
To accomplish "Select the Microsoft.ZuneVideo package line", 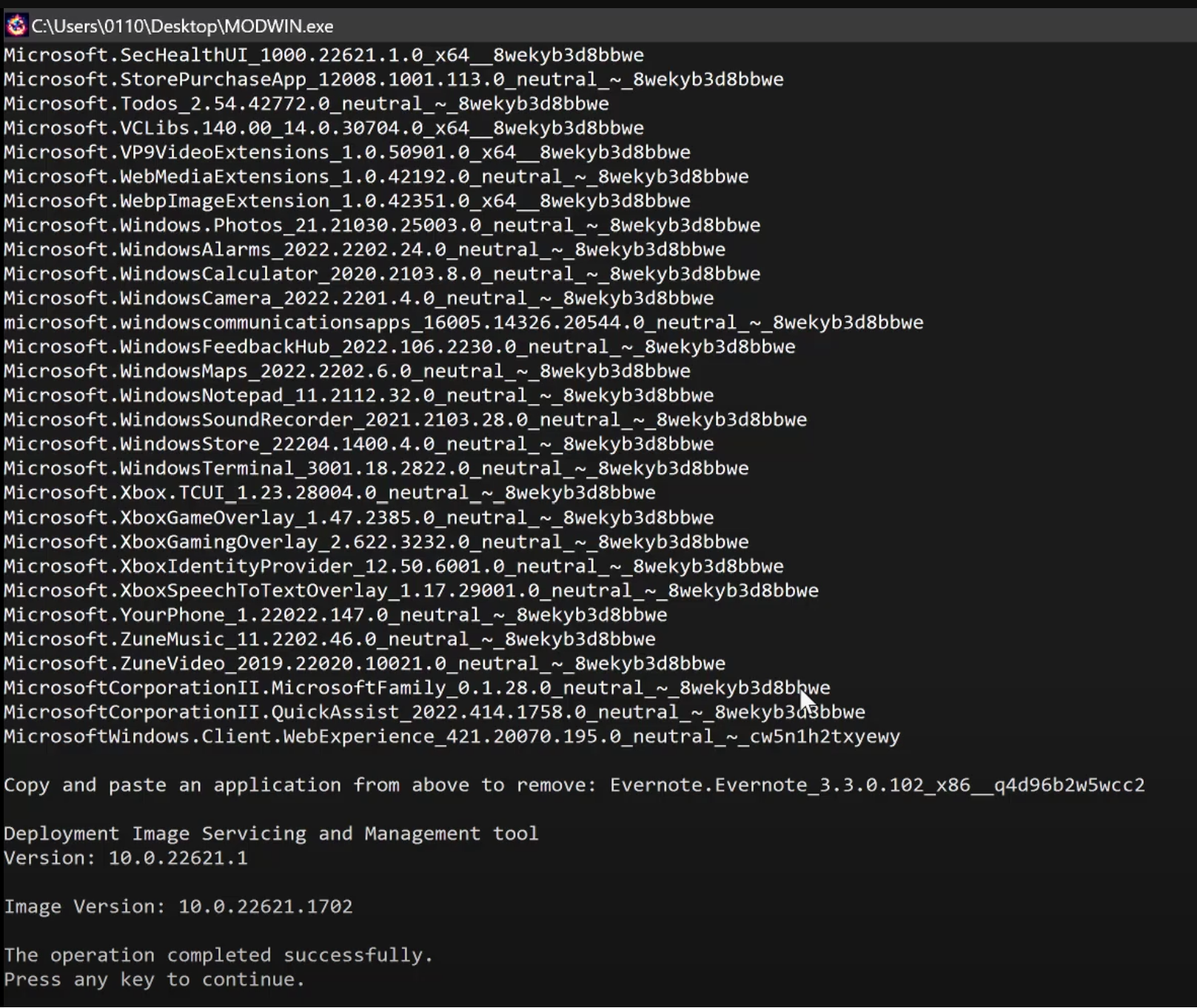I will (x=364, y=664).
